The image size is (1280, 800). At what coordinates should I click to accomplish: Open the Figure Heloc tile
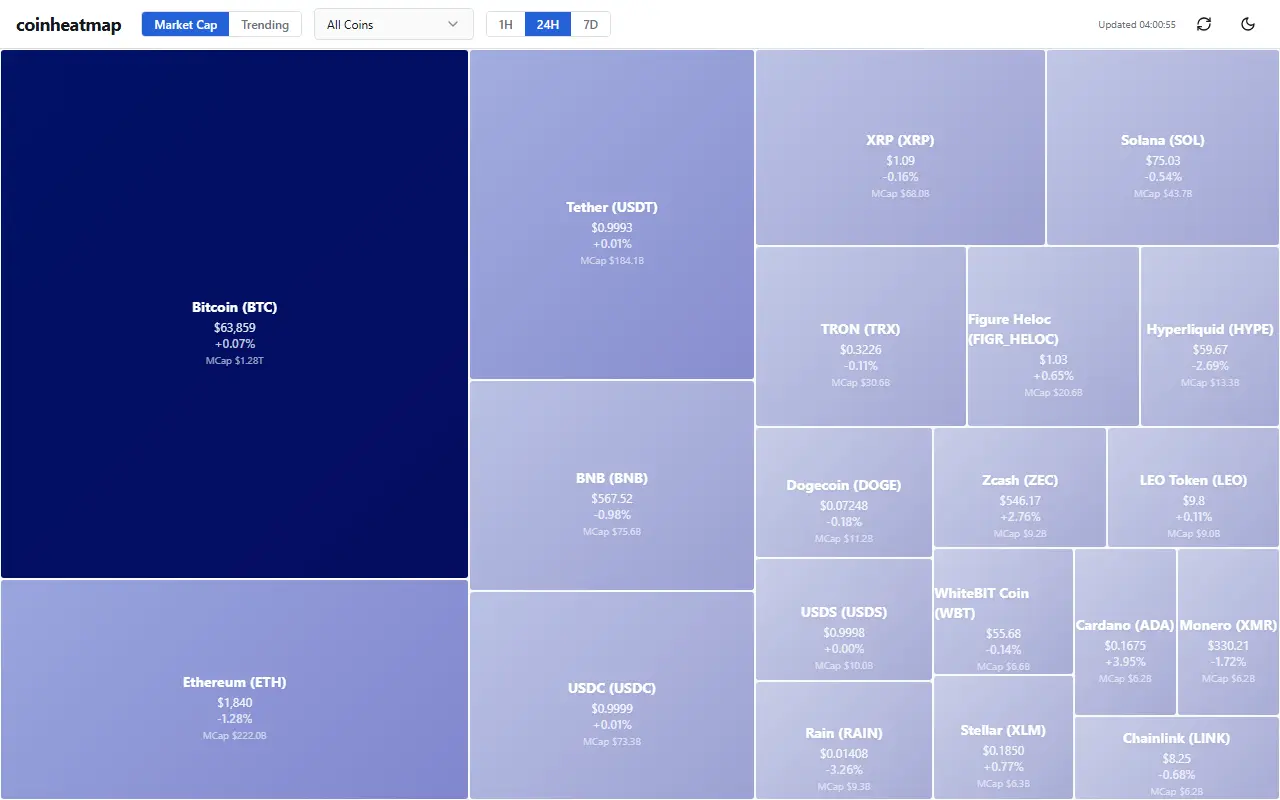tap(1053, 336)
